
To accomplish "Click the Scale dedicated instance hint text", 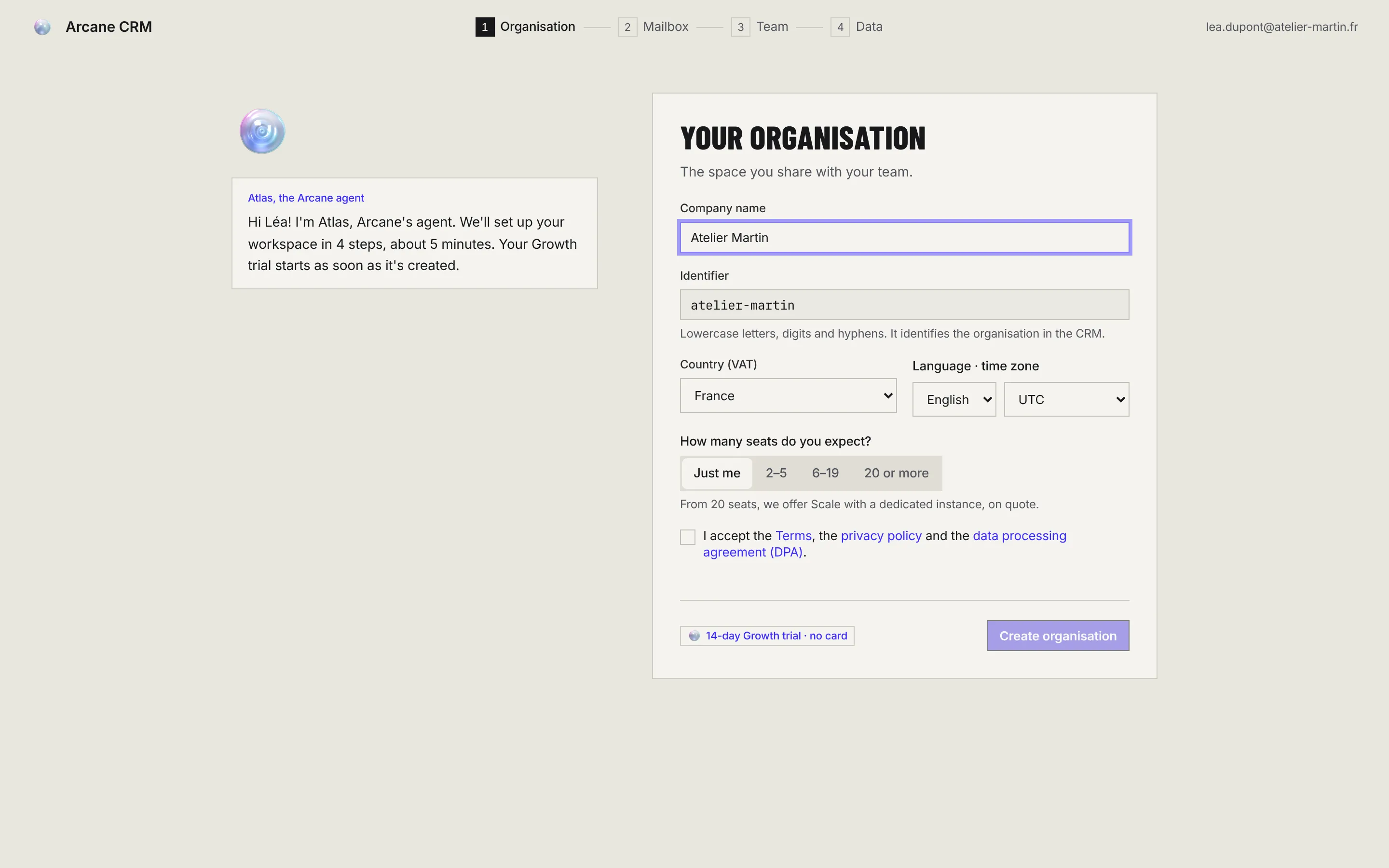I will [859, 504].
